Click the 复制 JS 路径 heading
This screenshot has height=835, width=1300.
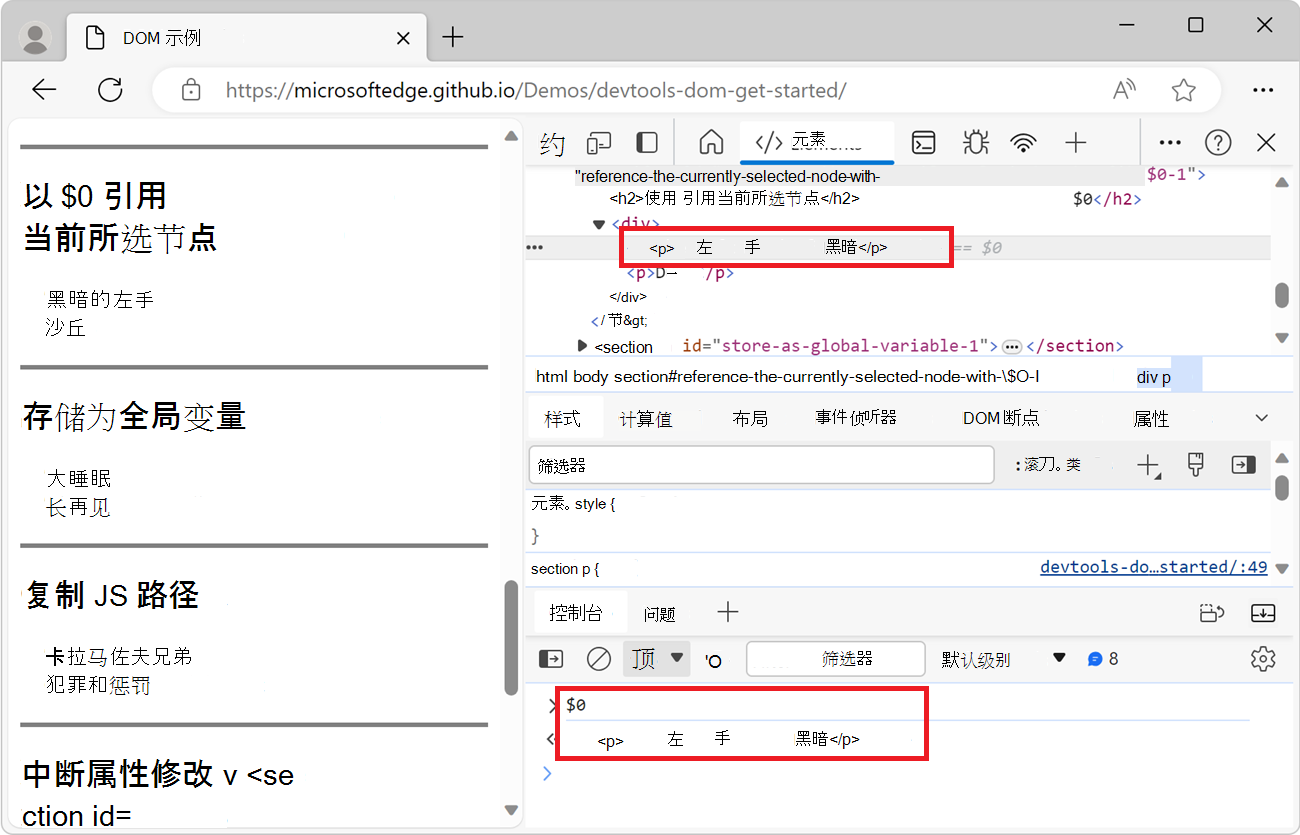coord(112,595)
